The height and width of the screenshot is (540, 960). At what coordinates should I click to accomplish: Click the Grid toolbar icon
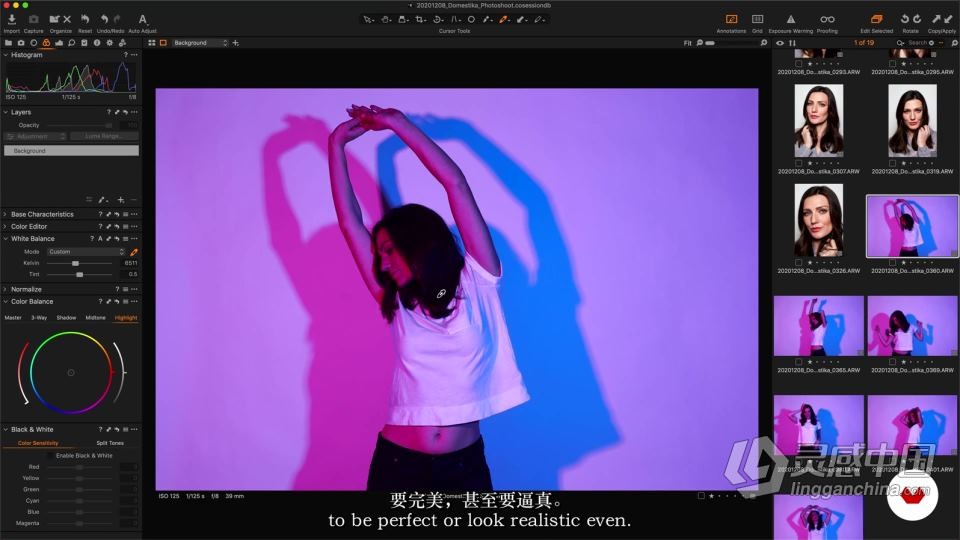(757, 20)
